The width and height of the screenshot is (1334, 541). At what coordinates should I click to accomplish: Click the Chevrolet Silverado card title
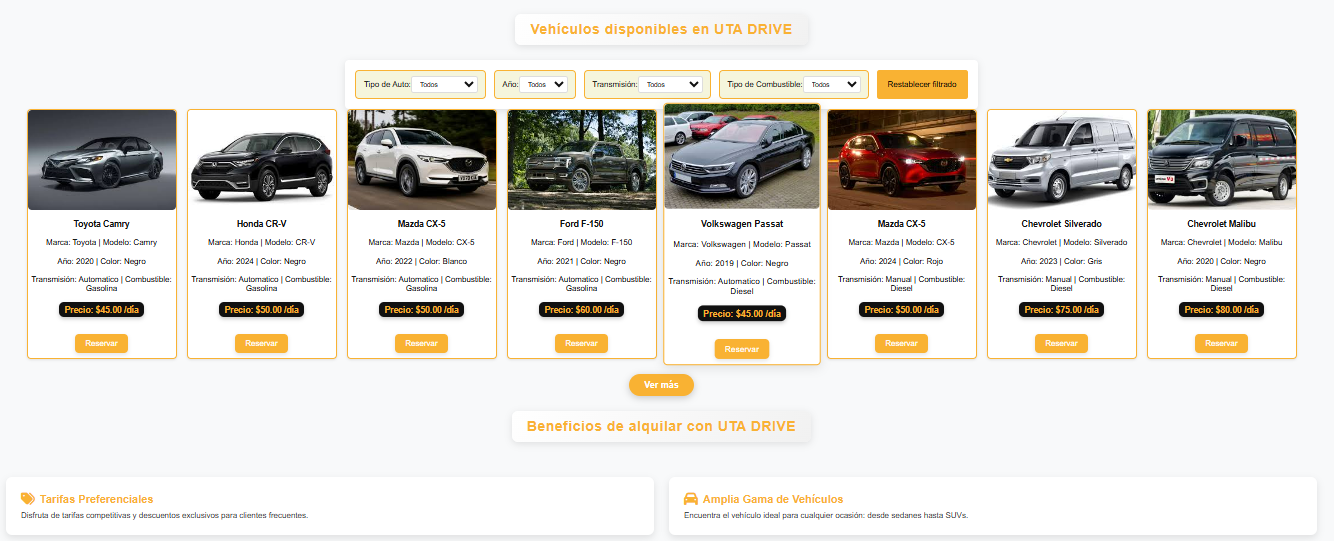(1061, 224)
